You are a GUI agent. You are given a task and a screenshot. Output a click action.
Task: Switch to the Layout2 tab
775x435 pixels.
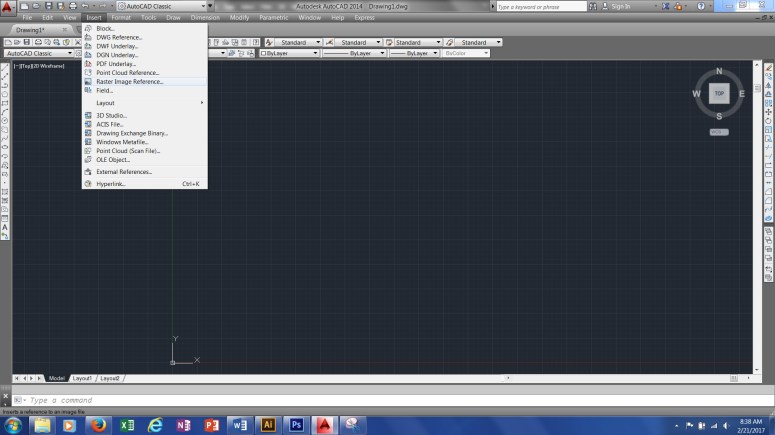pos(109,378)
